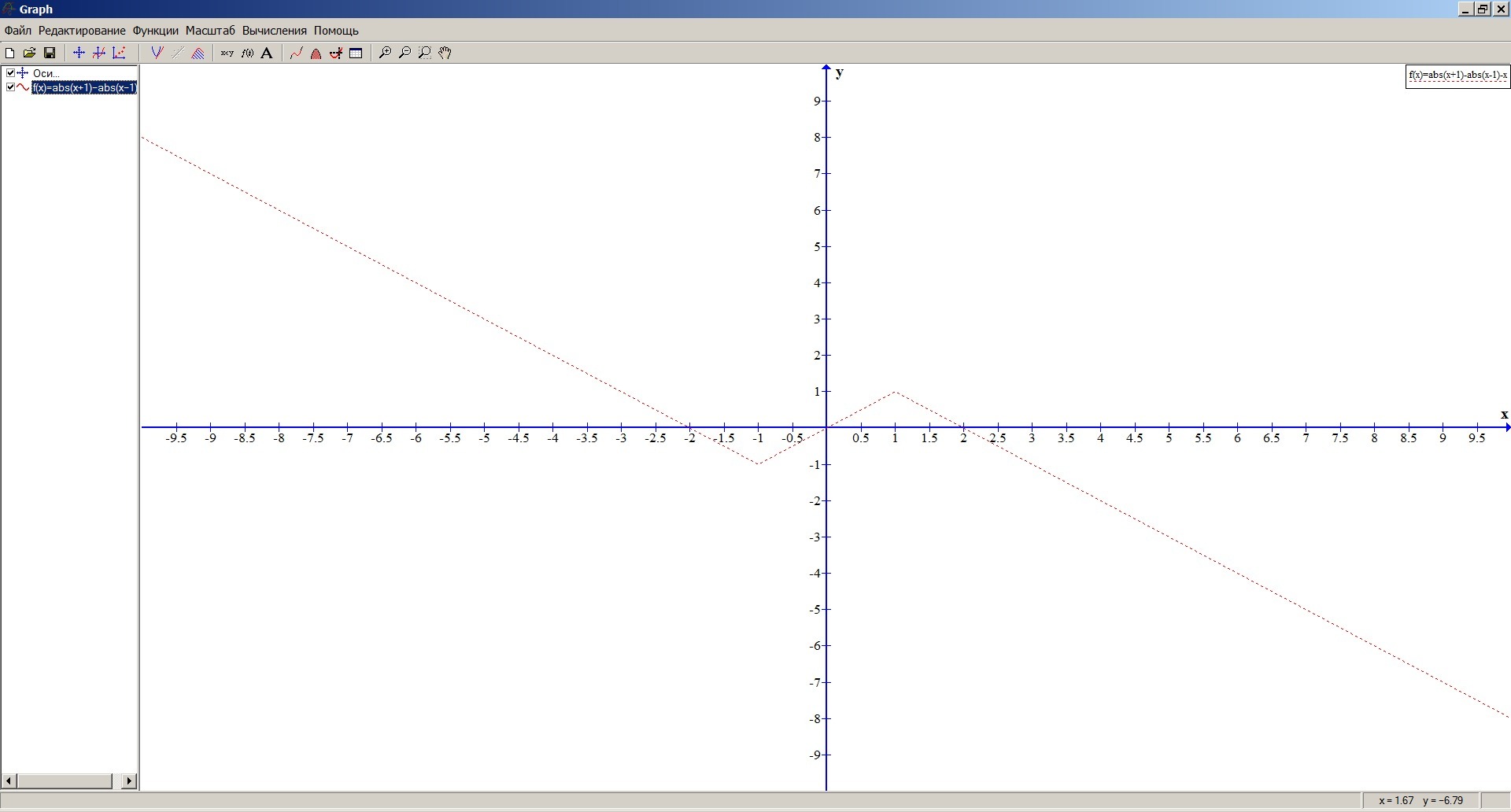This screenshot has width=1511, height=812.
Task: Insert point series with scatter icon
Action: coord(119,53)
